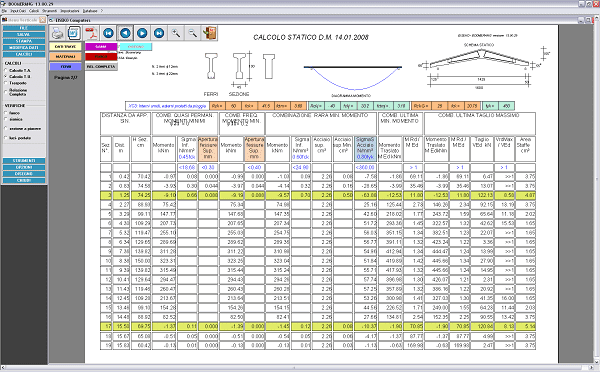600x373 pixels.
Task: Open the Impostazioni menu
Action: [x=70, y=11]
